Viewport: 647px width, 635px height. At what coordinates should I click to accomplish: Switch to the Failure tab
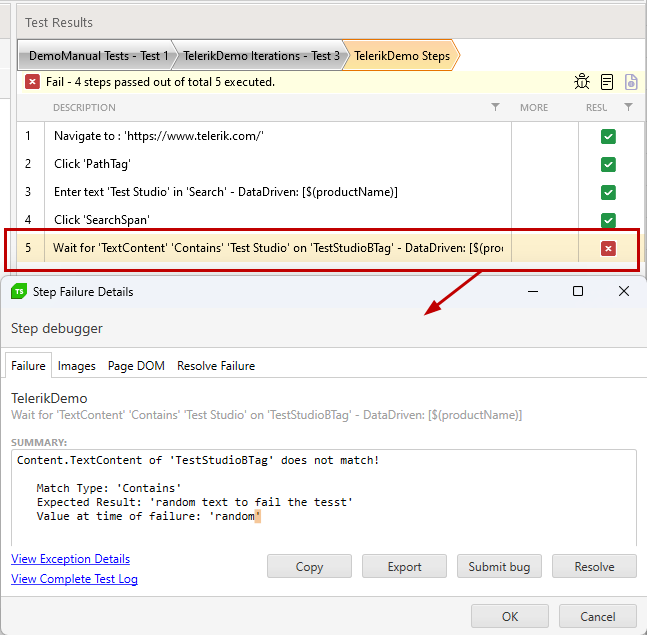click(28, 366)
